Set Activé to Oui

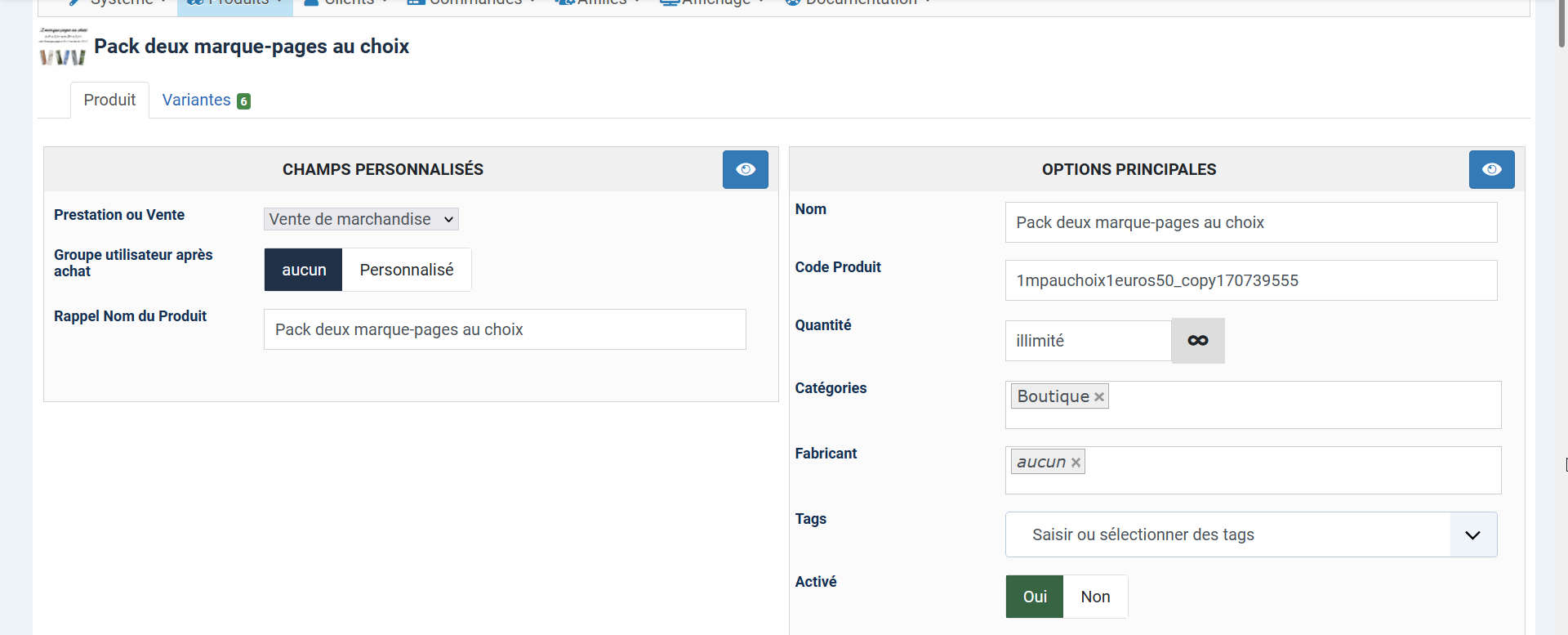[1034, 597]
